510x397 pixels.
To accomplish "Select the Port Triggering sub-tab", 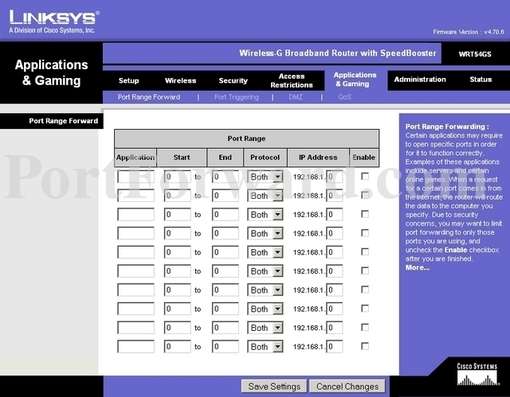I will point(236,97).
